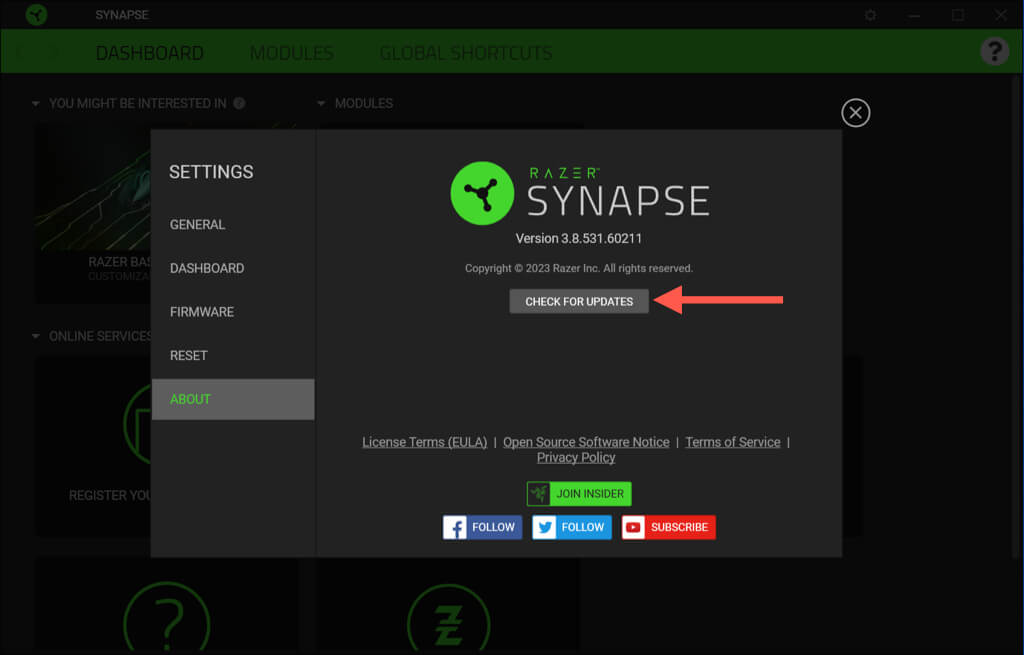Collapse the Modules section arrow
The image size is (1024, 655).
click(321, 103)
